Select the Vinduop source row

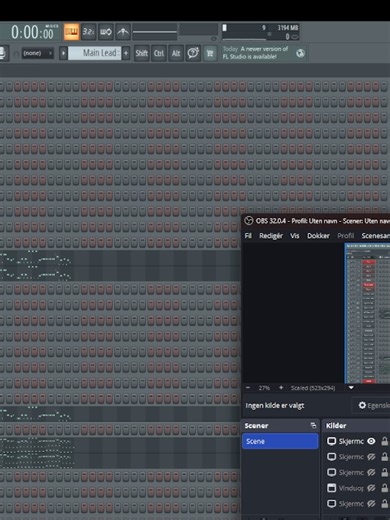[357, 488]
